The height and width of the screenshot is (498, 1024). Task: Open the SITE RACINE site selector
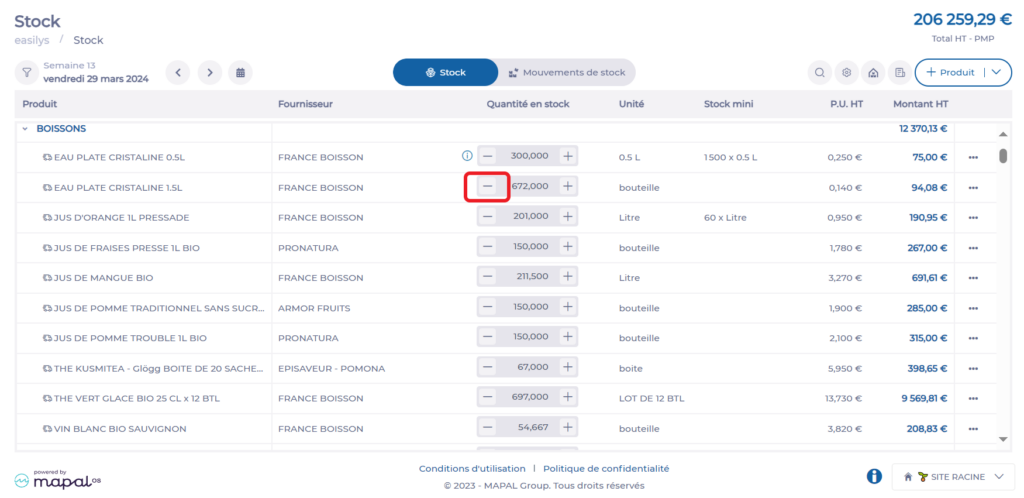[953, 477]
